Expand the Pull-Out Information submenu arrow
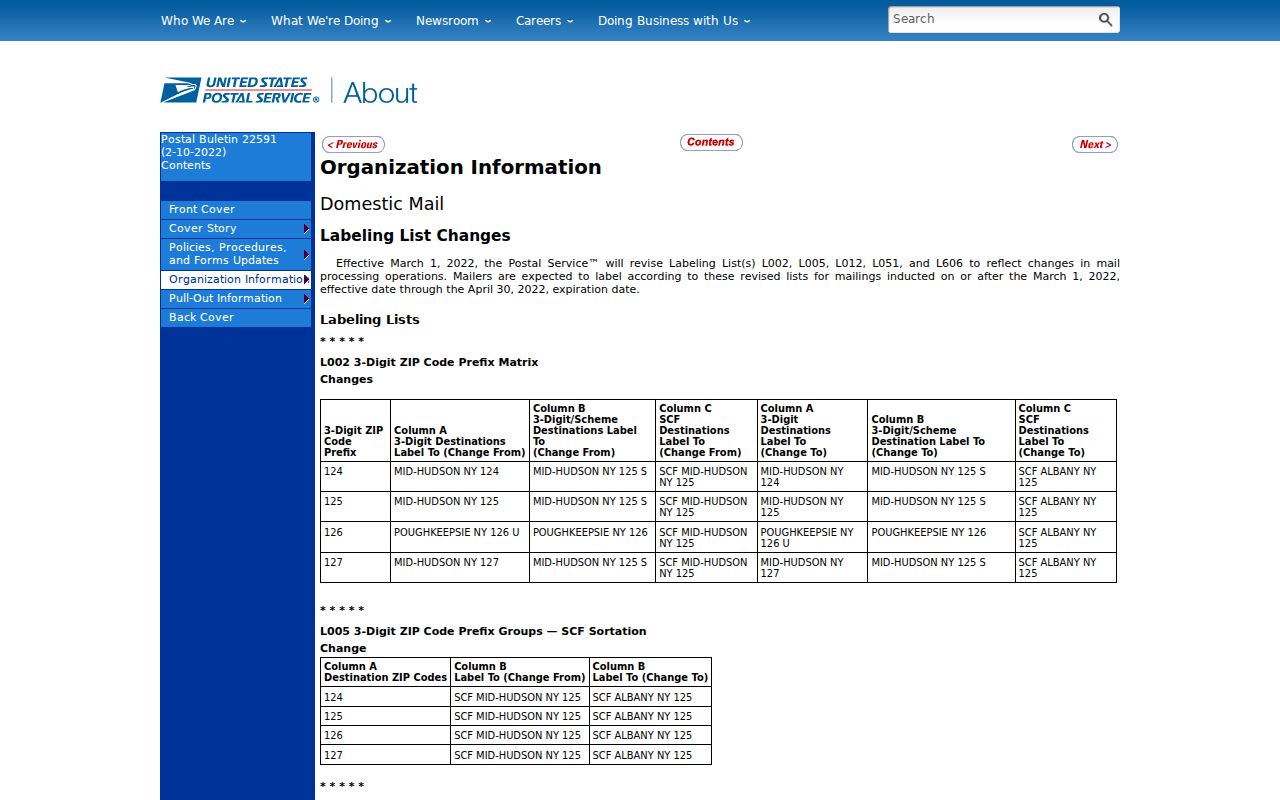 point(306,298)
